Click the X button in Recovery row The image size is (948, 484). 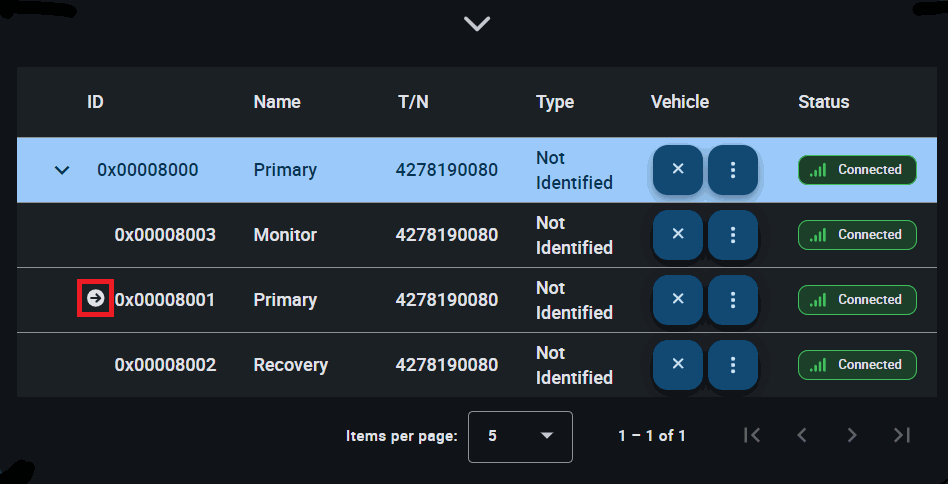pos(678,365)
